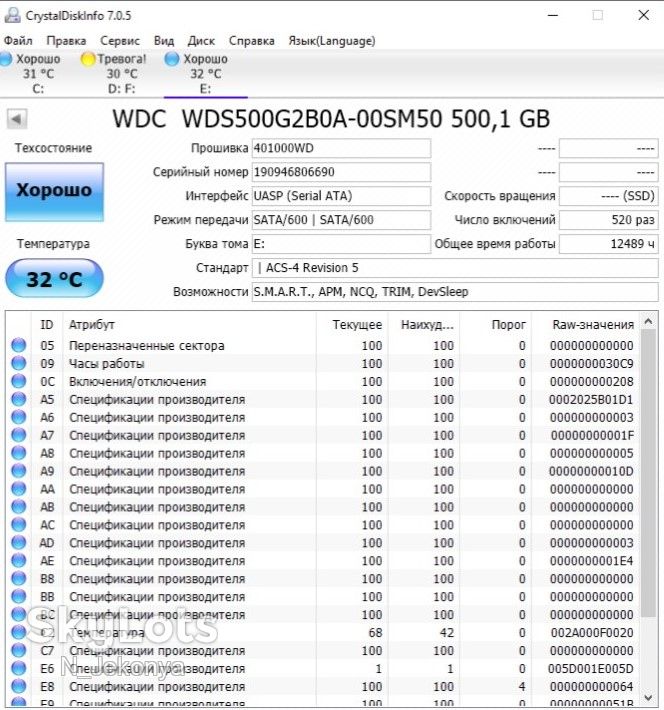
Task: Open the Сервис menu
Action: 120,41
